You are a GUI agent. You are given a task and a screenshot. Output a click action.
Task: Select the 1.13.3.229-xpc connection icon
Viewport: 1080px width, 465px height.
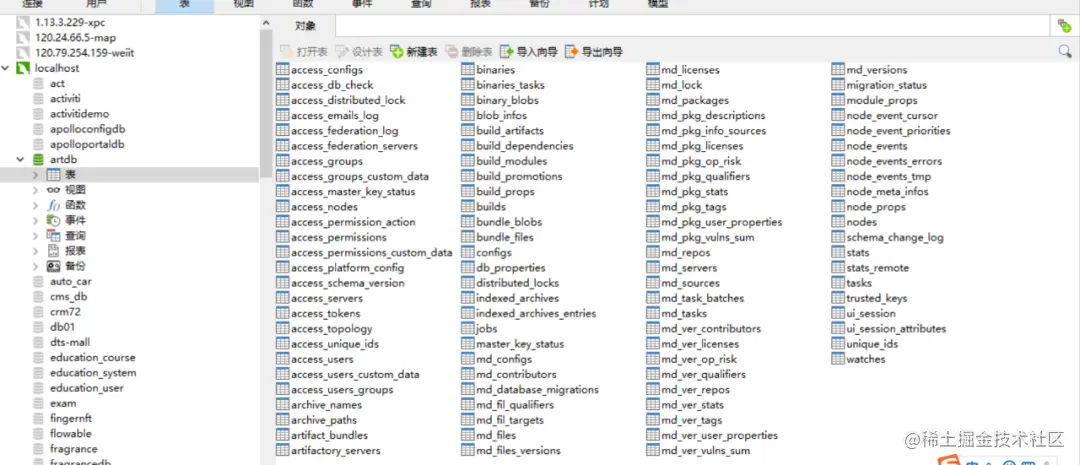(x=23, y=22)
